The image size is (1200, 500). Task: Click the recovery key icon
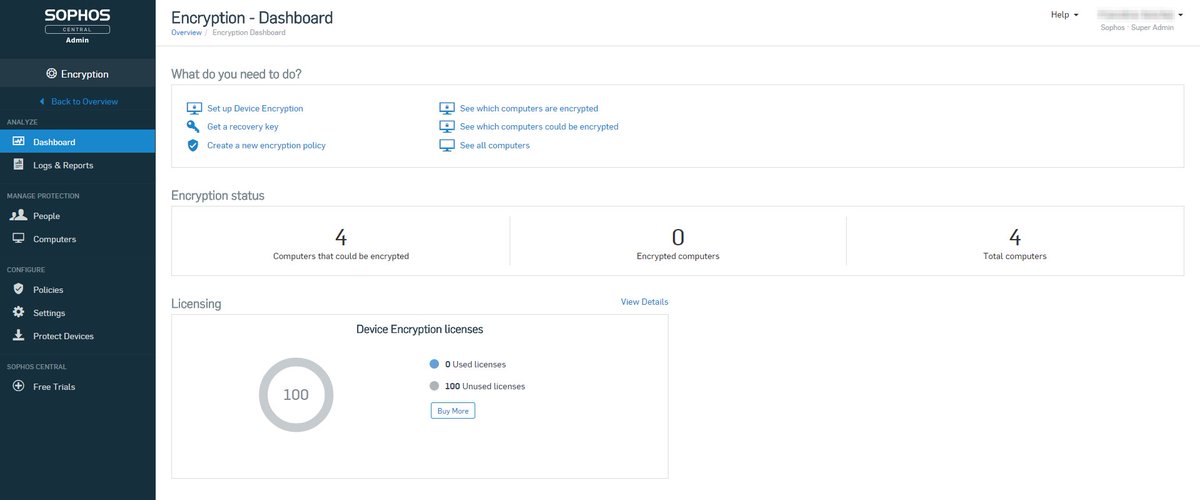pyautogui.click(x=194, y=127)
